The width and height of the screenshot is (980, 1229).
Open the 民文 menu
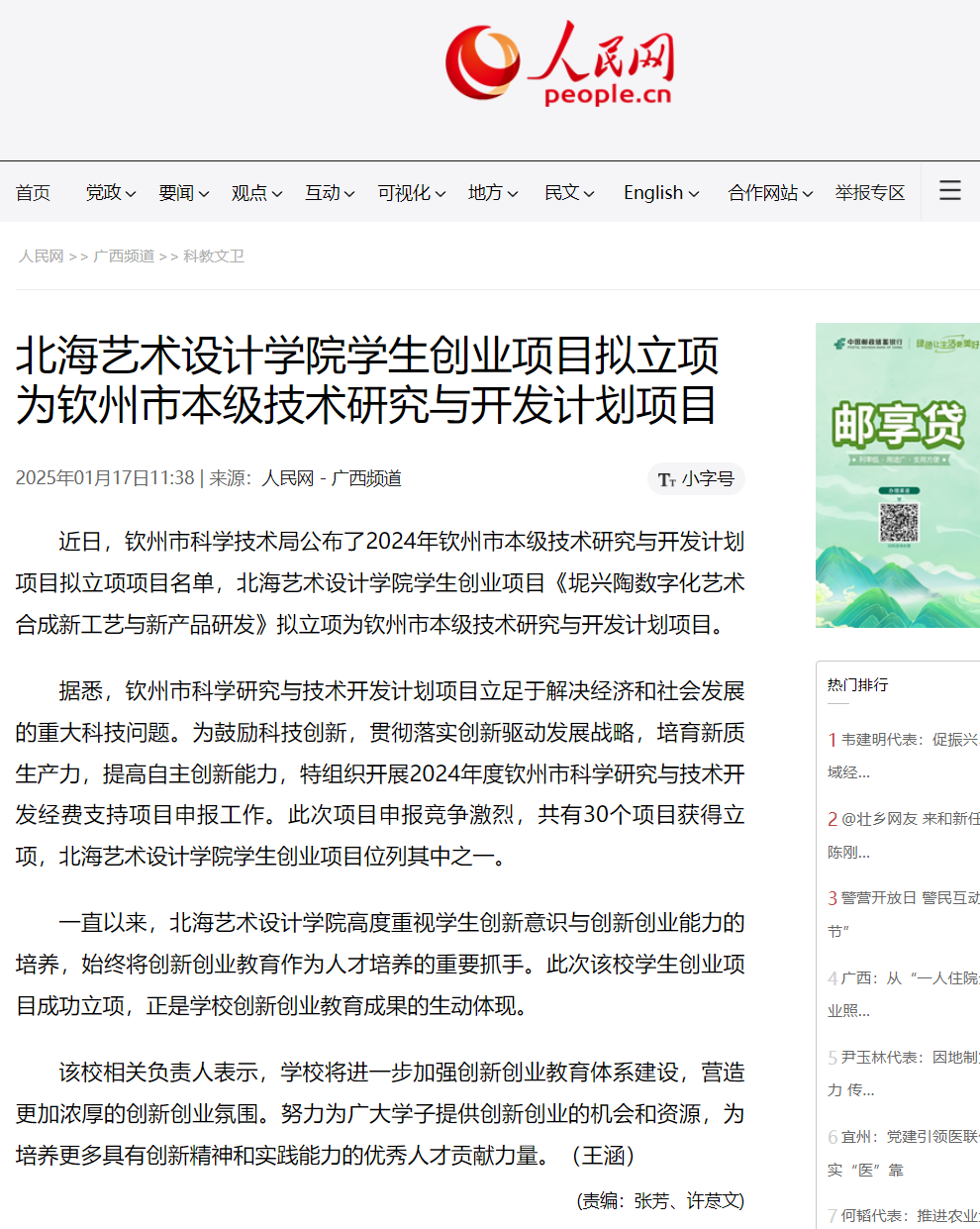click(x=568, y=193)
